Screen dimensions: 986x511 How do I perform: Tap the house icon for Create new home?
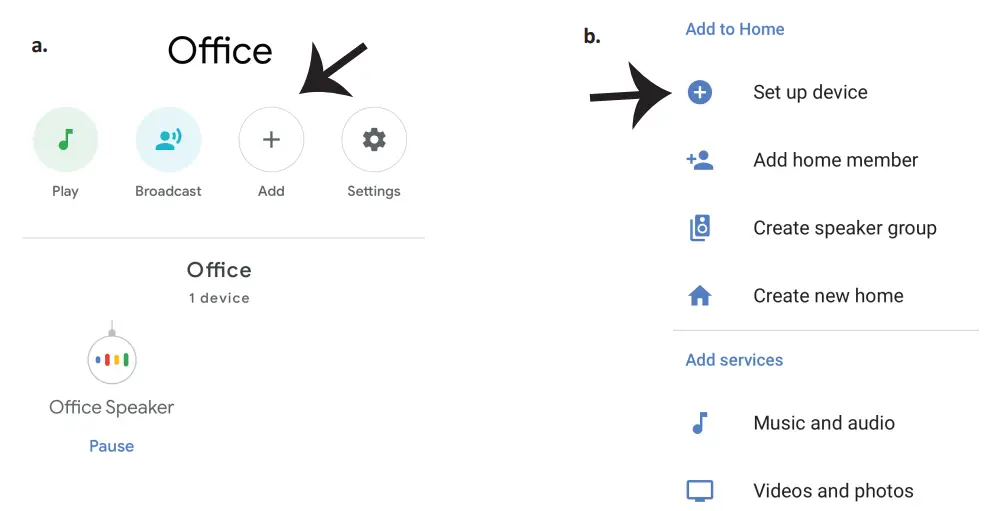point(700,296)
